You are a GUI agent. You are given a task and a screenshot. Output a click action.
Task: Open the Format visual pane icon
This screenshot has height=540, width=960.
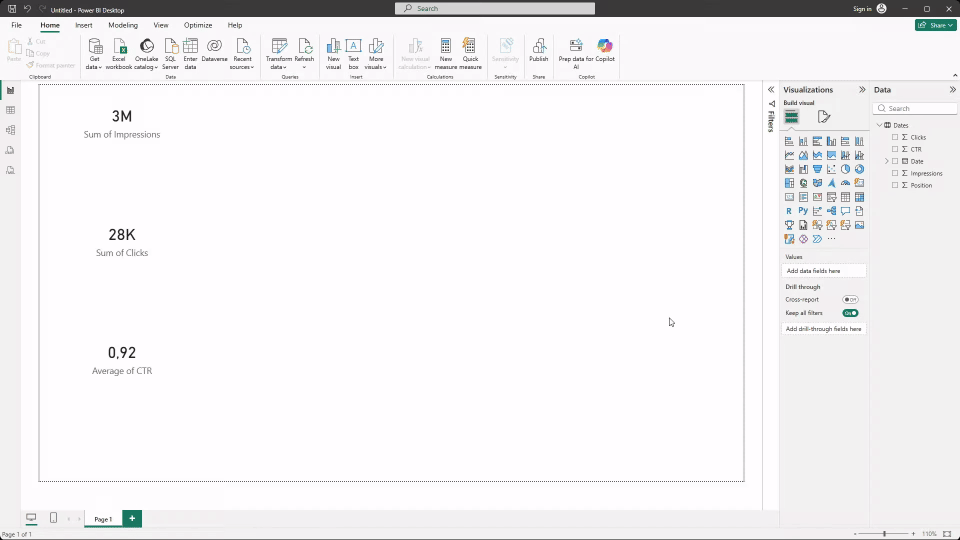(x=823, y=116)
